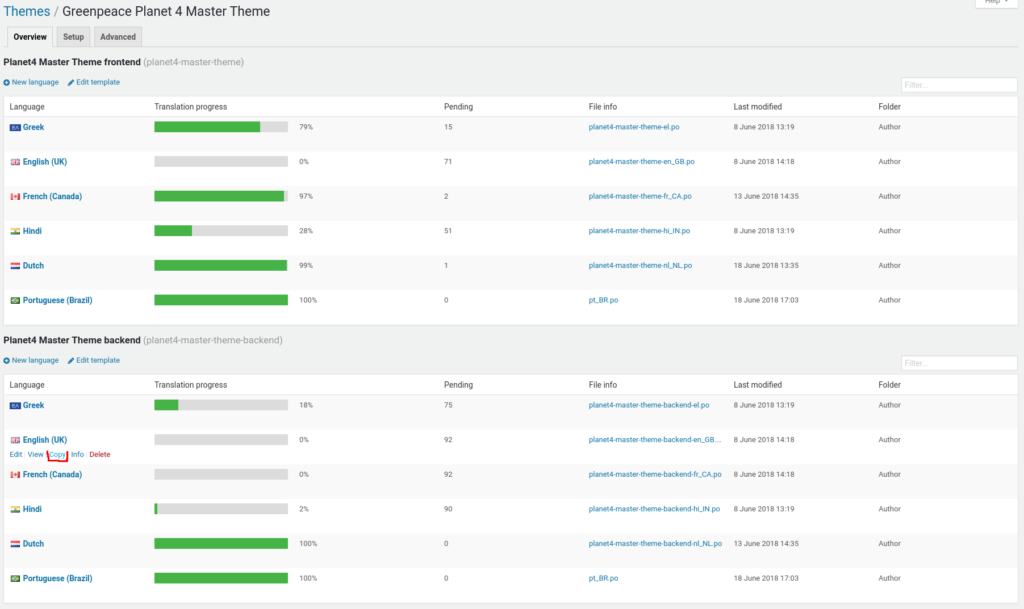
Task: Click the Dutch flag icon in backend table
Action: coord(15,544)
